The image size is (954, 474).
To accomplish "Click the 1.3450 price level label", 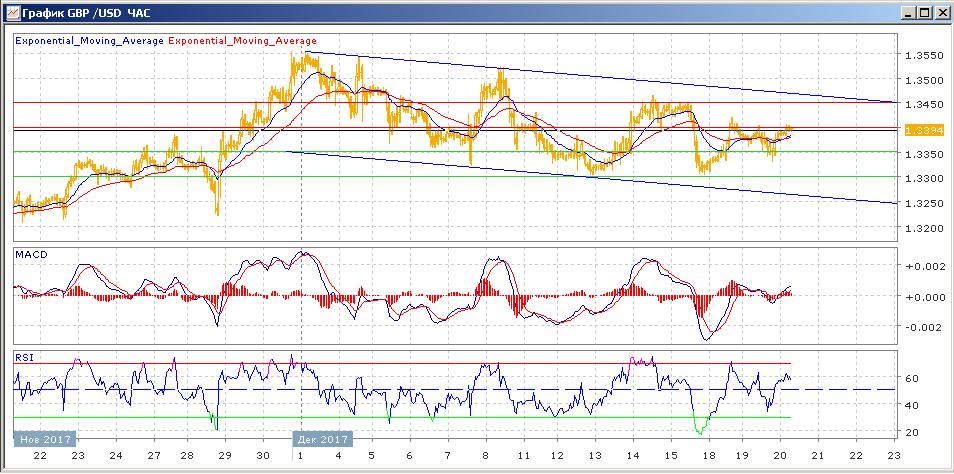I will [x=922, y=105].
